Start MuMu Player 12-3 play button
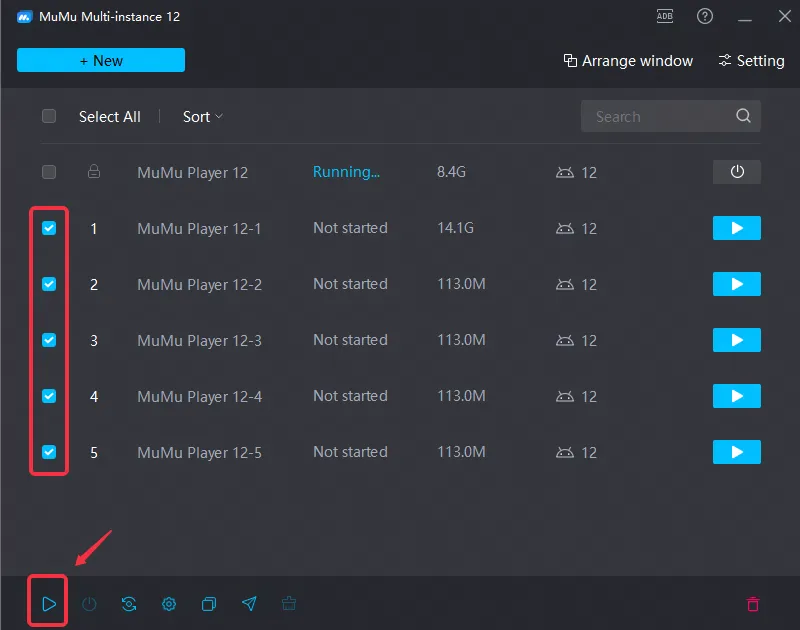The image size is (800, 630). click(x=736, y=340)
